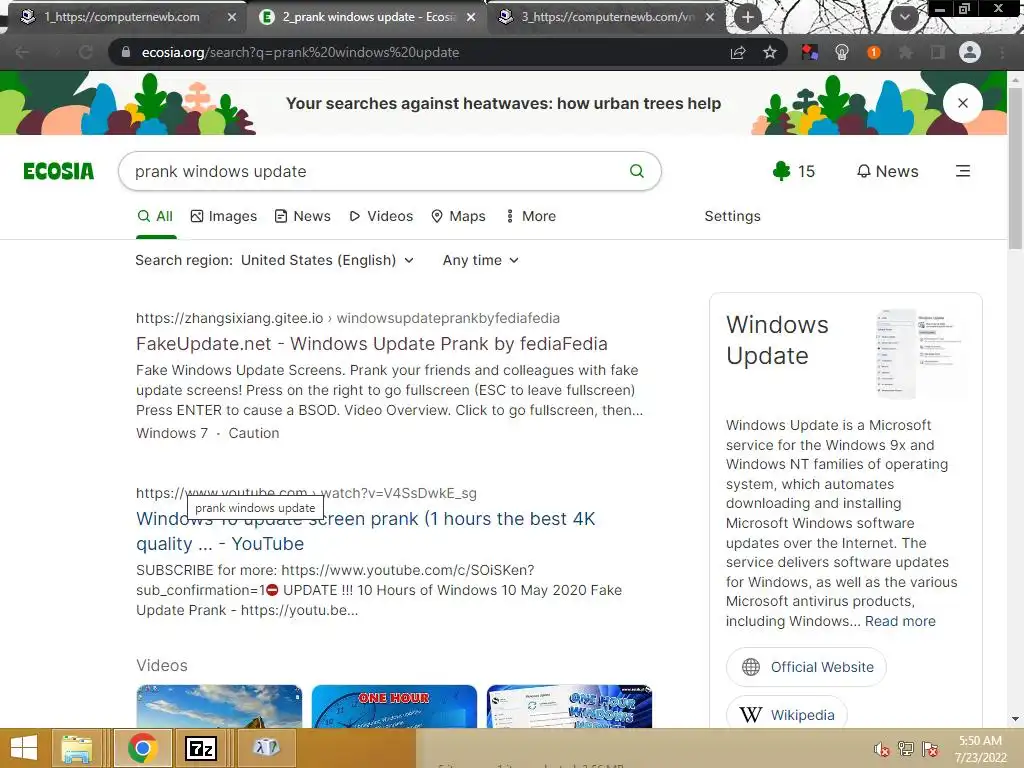The width and height of the screenshot is (1024, 768).
Task: Click Read more in Windows Update panel
Action: [900, 621]
